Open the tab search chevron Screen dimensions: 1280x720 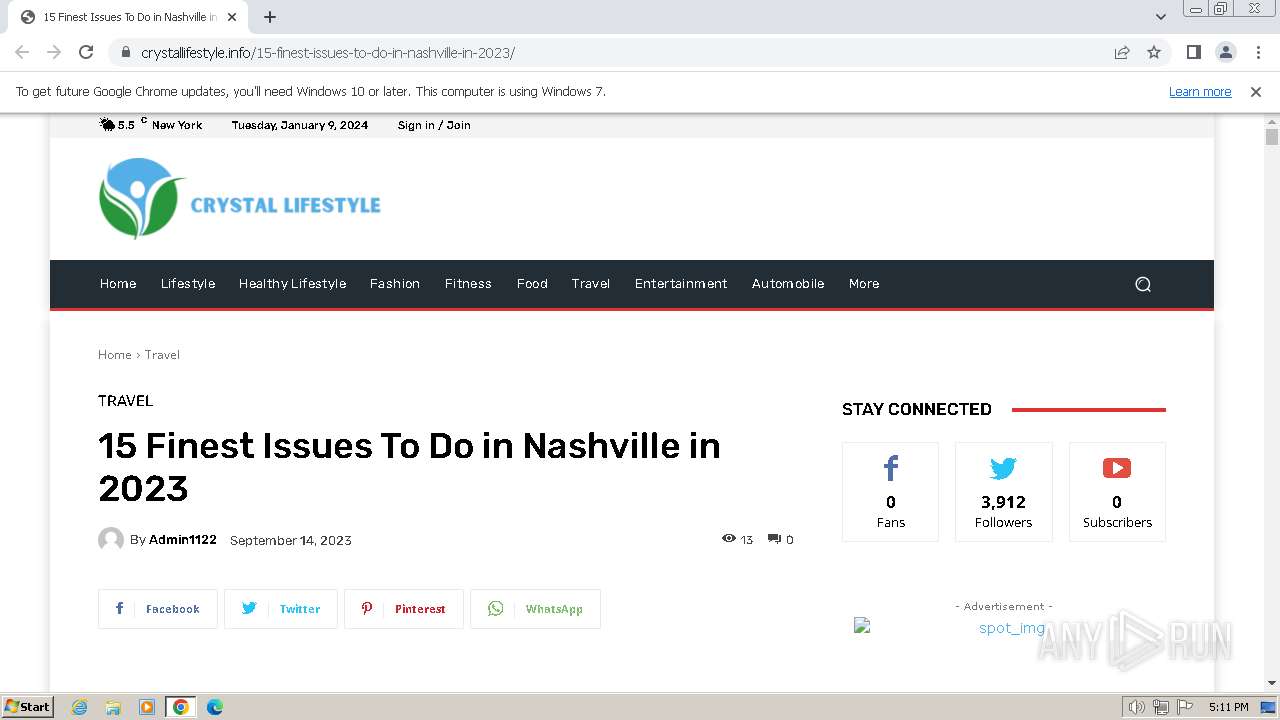click(1161, 17)
